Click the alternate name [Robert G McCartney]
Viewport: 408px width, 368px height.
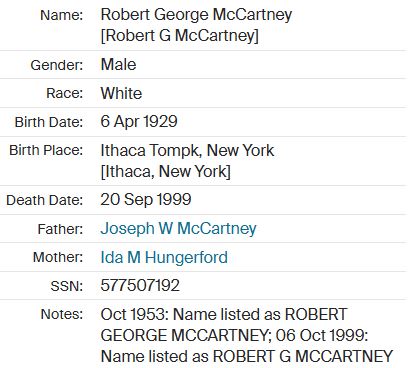tap(180, 36)
